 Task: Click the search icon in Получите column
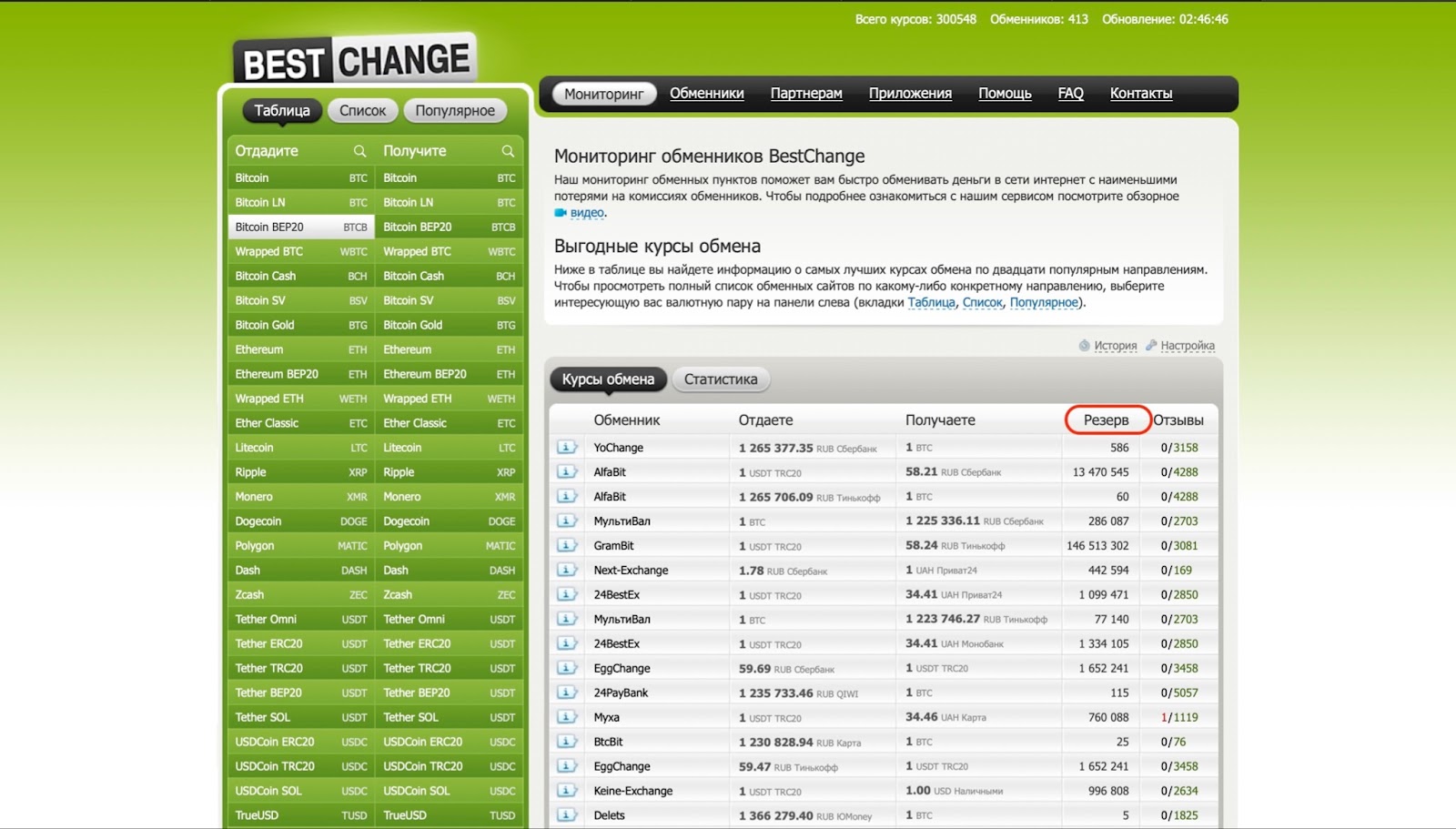point(508,151)
